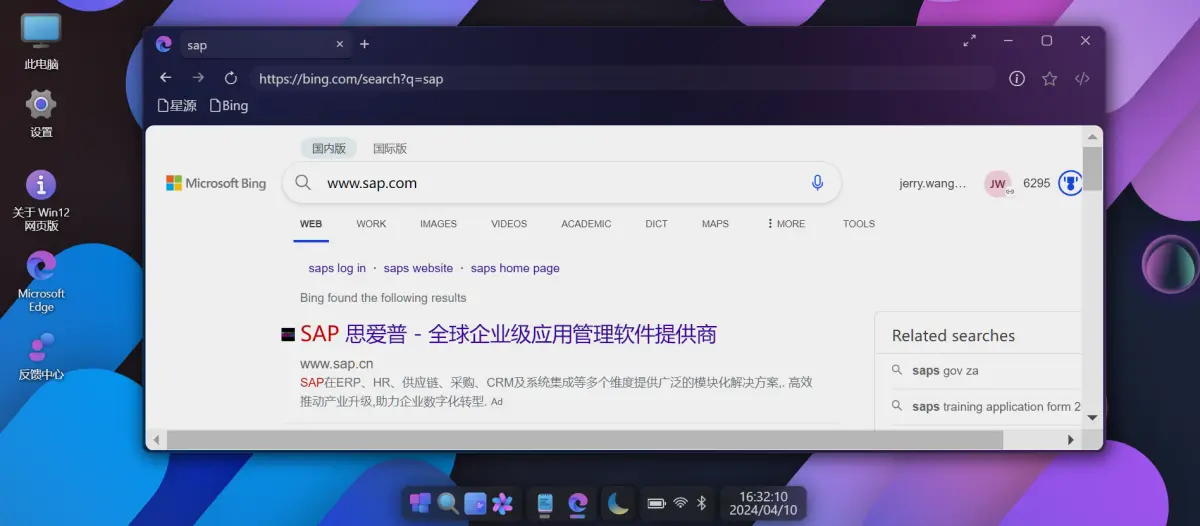
Task: Click the Microsoft Bing logo
Action: (216, 183)
